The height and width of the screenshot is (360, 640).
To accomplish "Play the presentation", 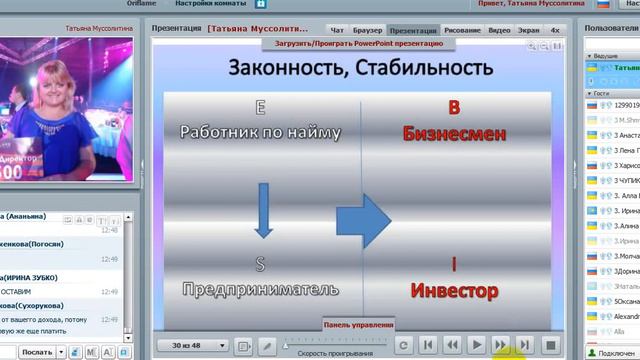I will (x=476, y=345).
